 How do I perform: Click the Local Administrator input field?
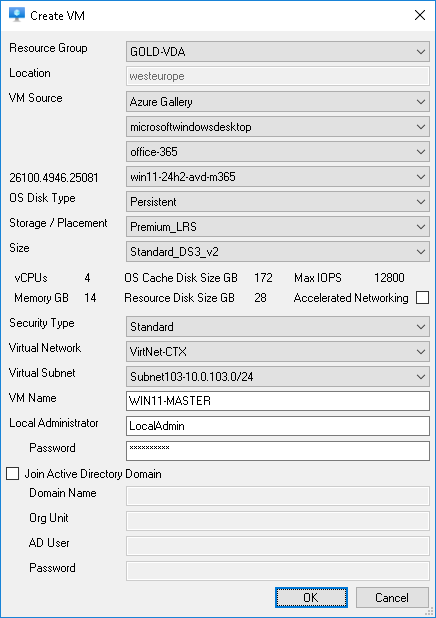point(278,426)
